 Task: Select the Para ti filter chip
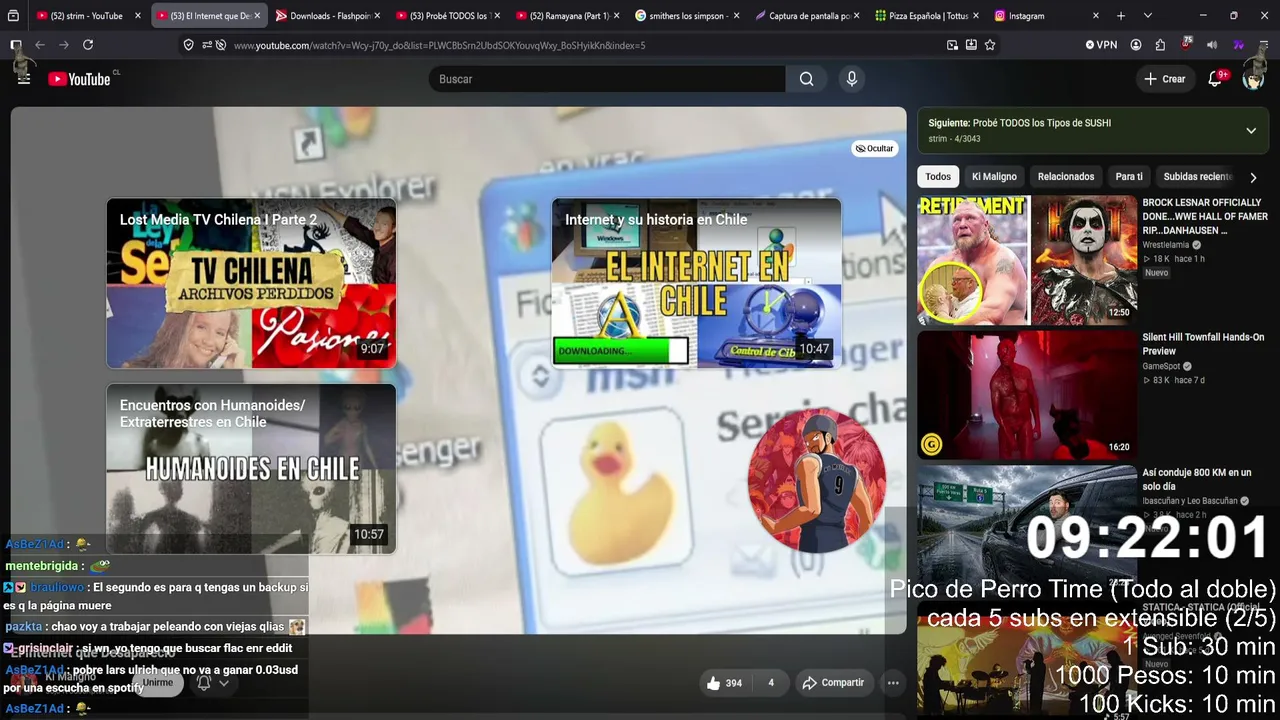1129,177
